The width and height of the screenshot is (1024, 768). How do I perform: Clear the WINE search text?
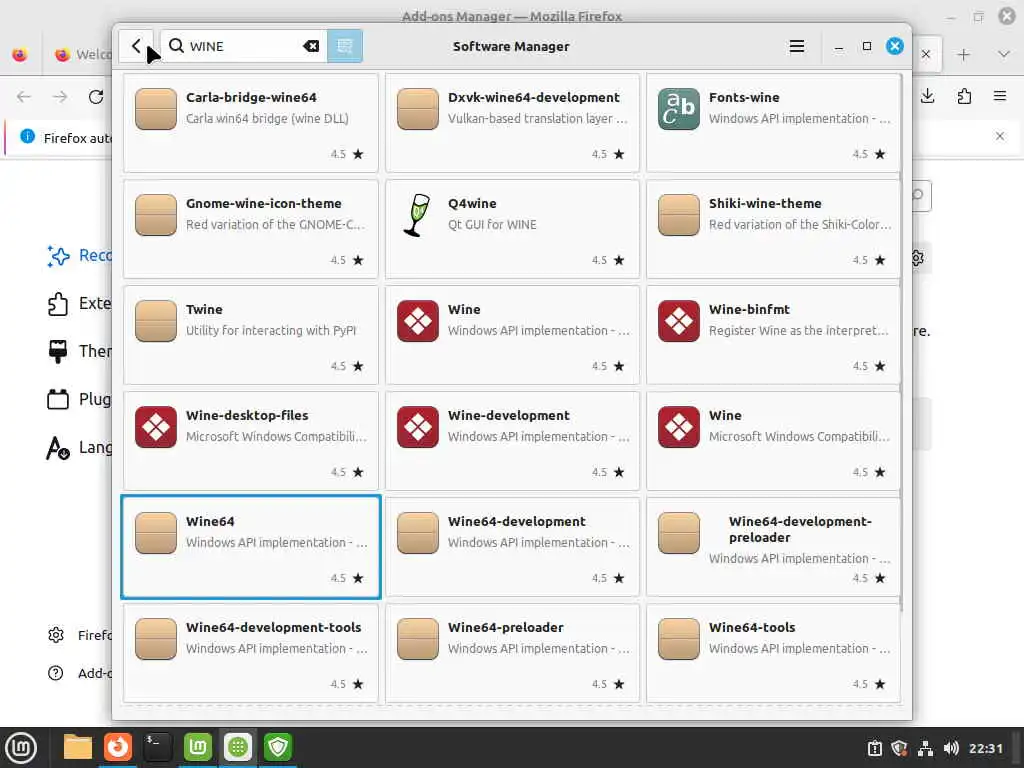pyautogui.click(x=311, y=46)
